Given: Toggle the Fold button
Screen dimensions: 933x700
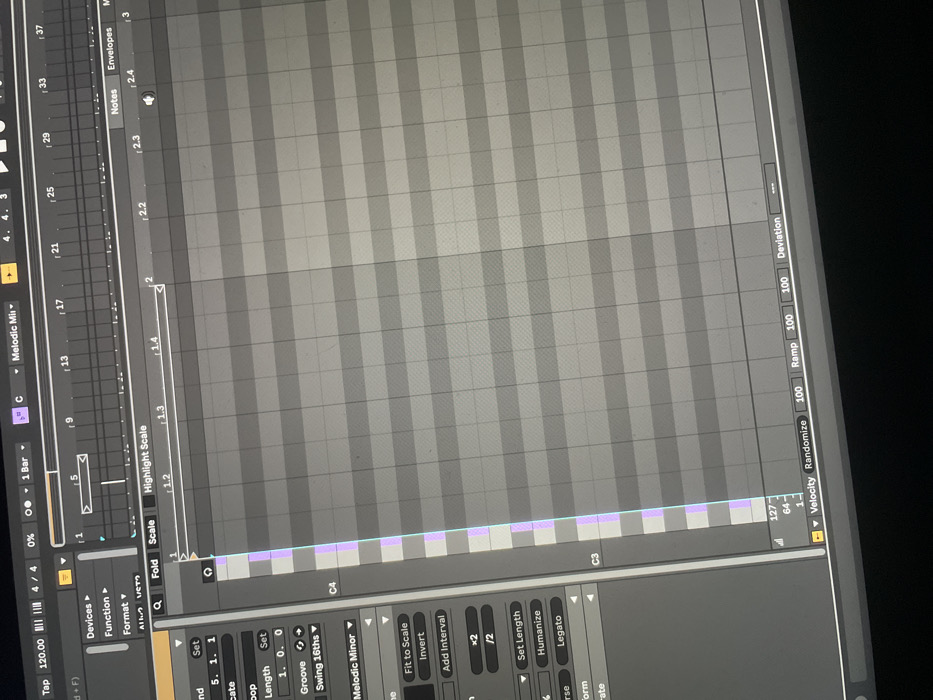Looking at the screenshot, I should (x=155, y=568).
